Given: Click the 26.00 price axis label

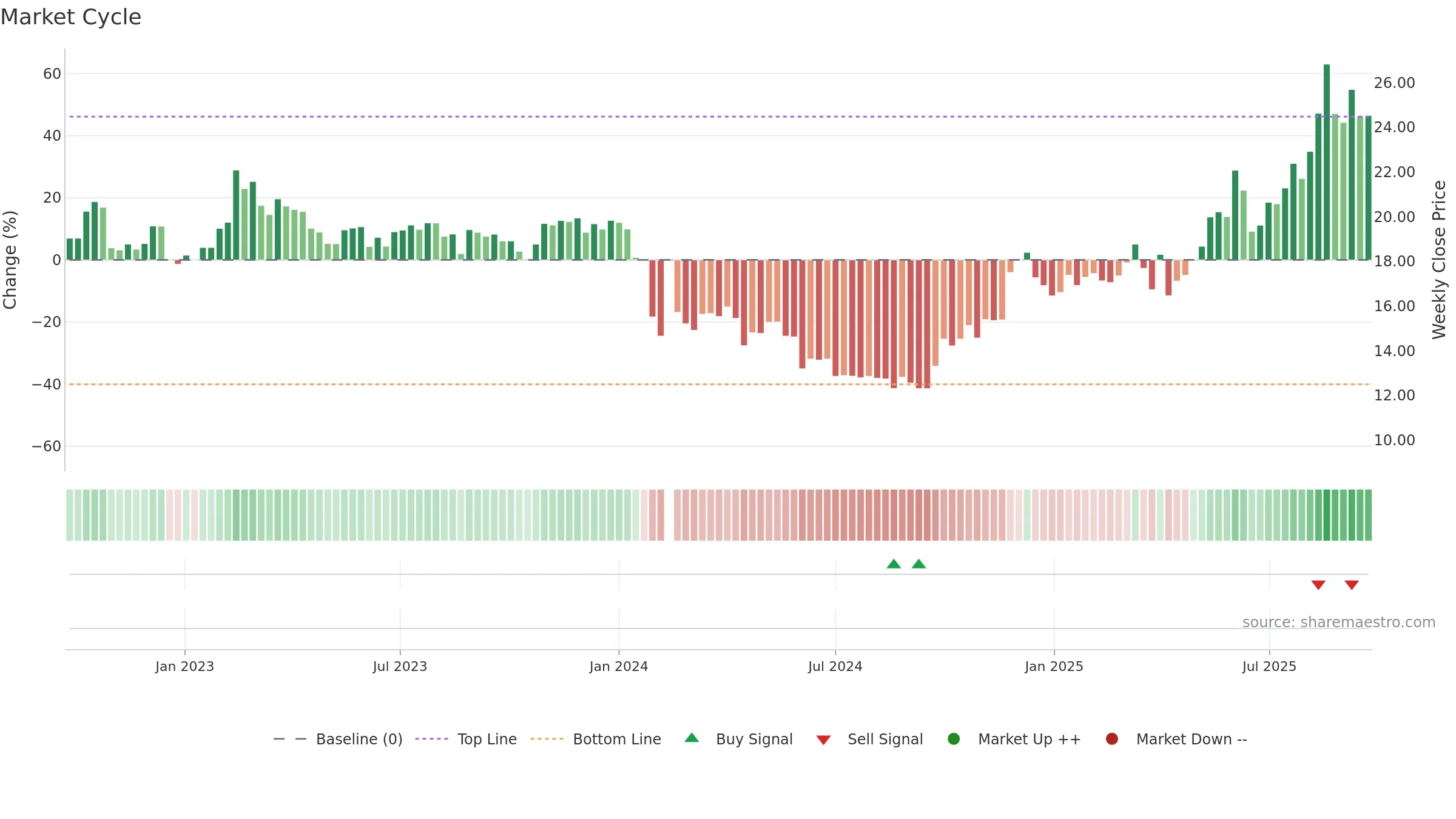Looking at the screenshot, I should point(1394,83).
